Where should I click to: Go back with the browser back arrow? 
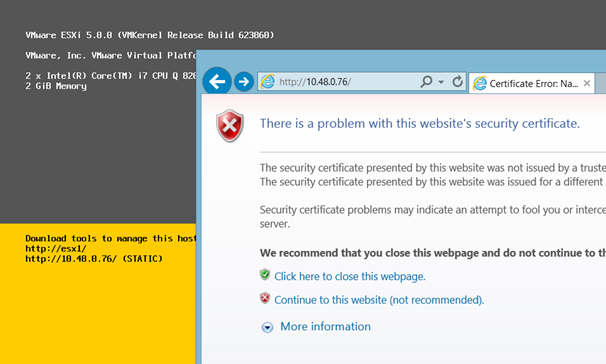pos(217,81)
